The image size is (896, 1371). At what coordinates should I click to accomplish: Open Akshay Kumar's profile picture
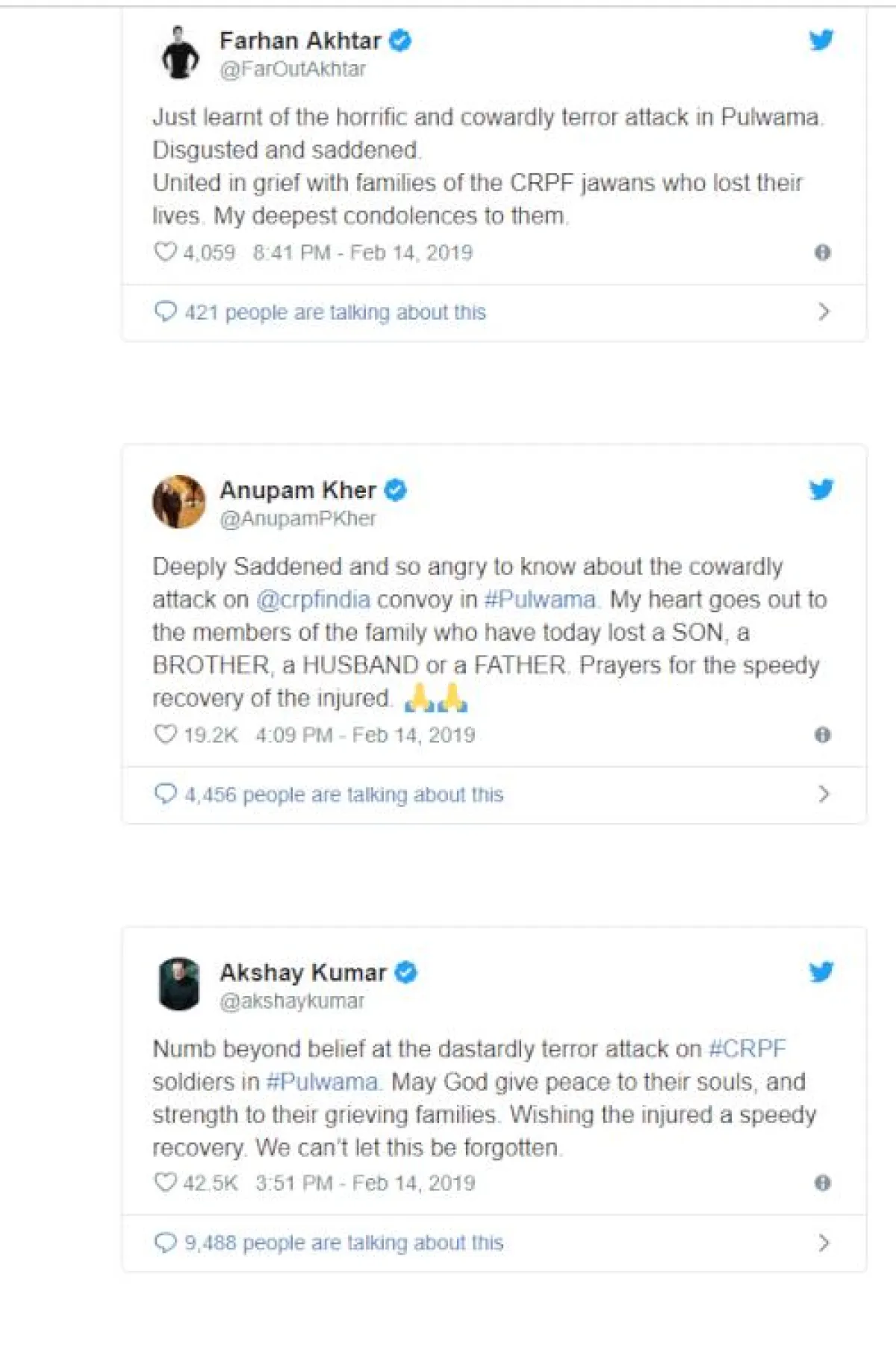click(x=179, y=984)
